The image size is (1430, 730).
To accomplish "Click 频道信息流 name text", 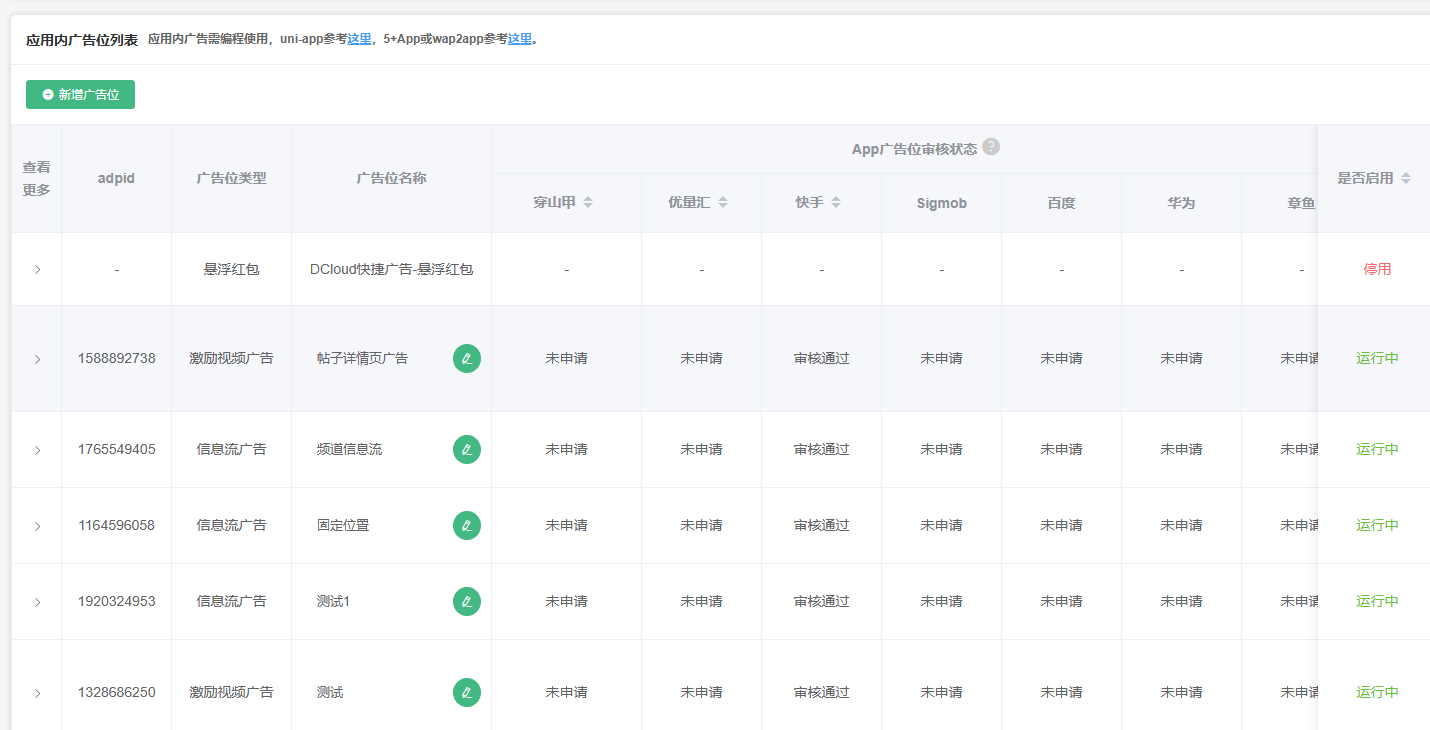I will click(349, 449).
